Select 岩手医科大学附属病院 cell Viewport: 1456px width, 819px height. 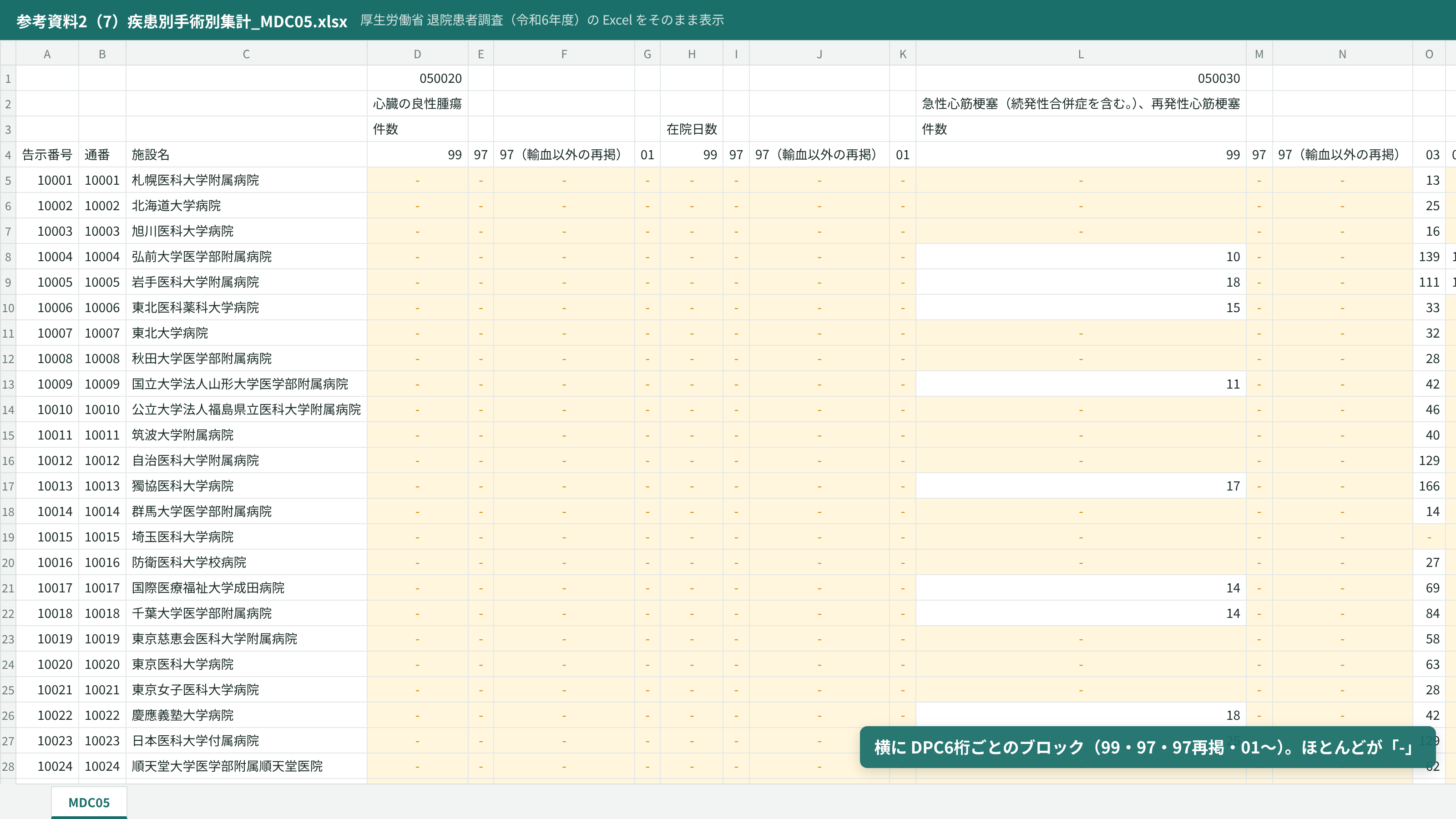click(246, 282)
